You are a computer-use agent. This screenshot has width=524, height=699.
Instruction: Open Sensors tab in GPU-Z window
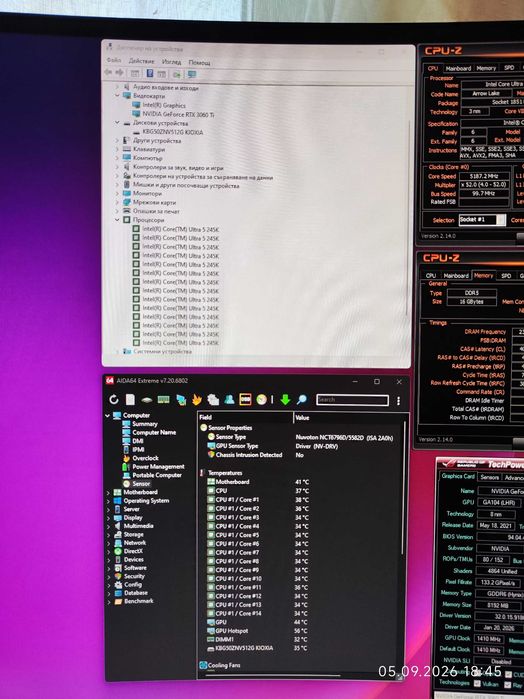[489, 477]
